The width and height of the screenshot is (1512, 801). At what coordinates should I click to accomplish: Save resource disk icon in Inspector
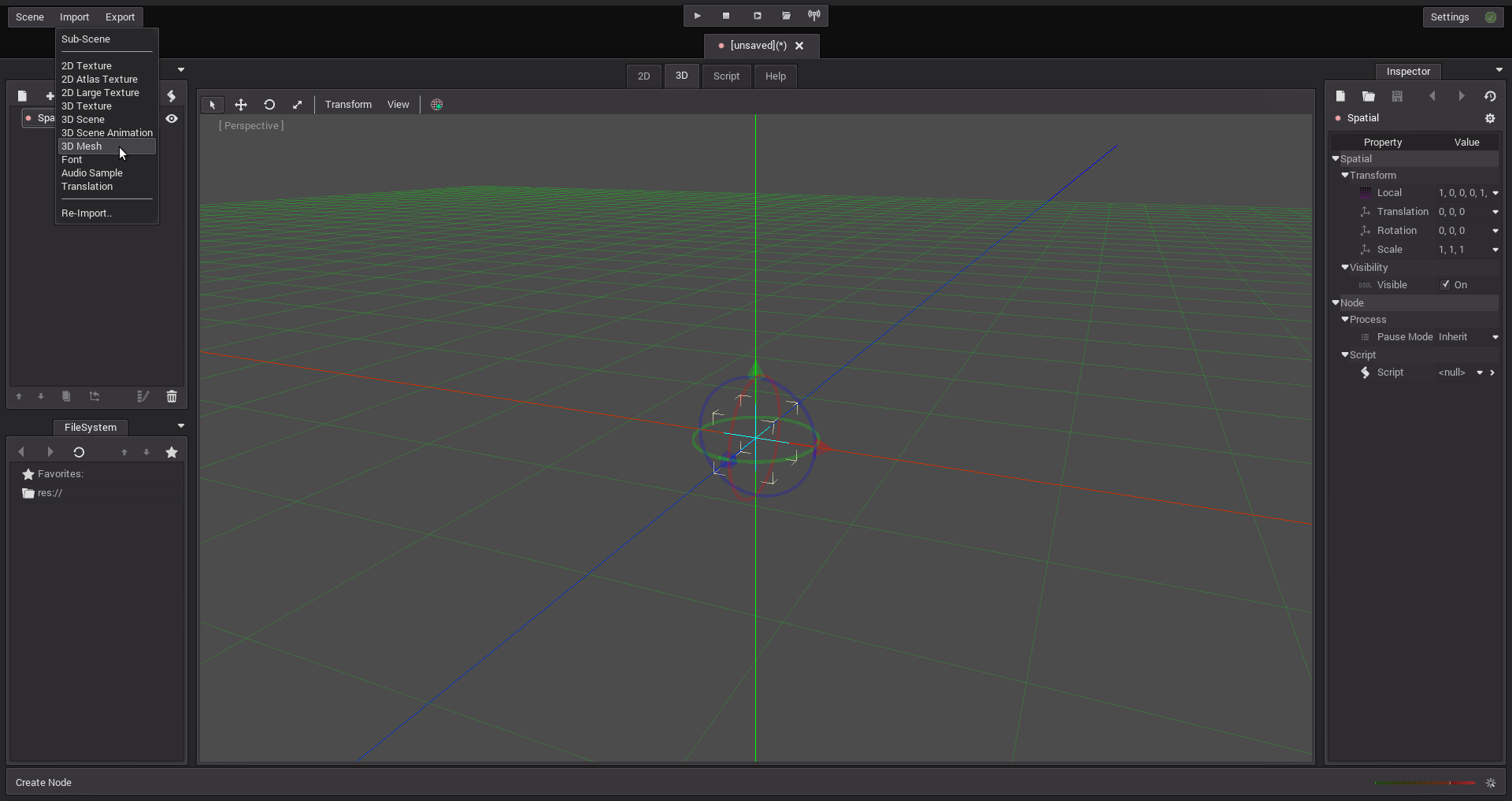(1397, 96)
